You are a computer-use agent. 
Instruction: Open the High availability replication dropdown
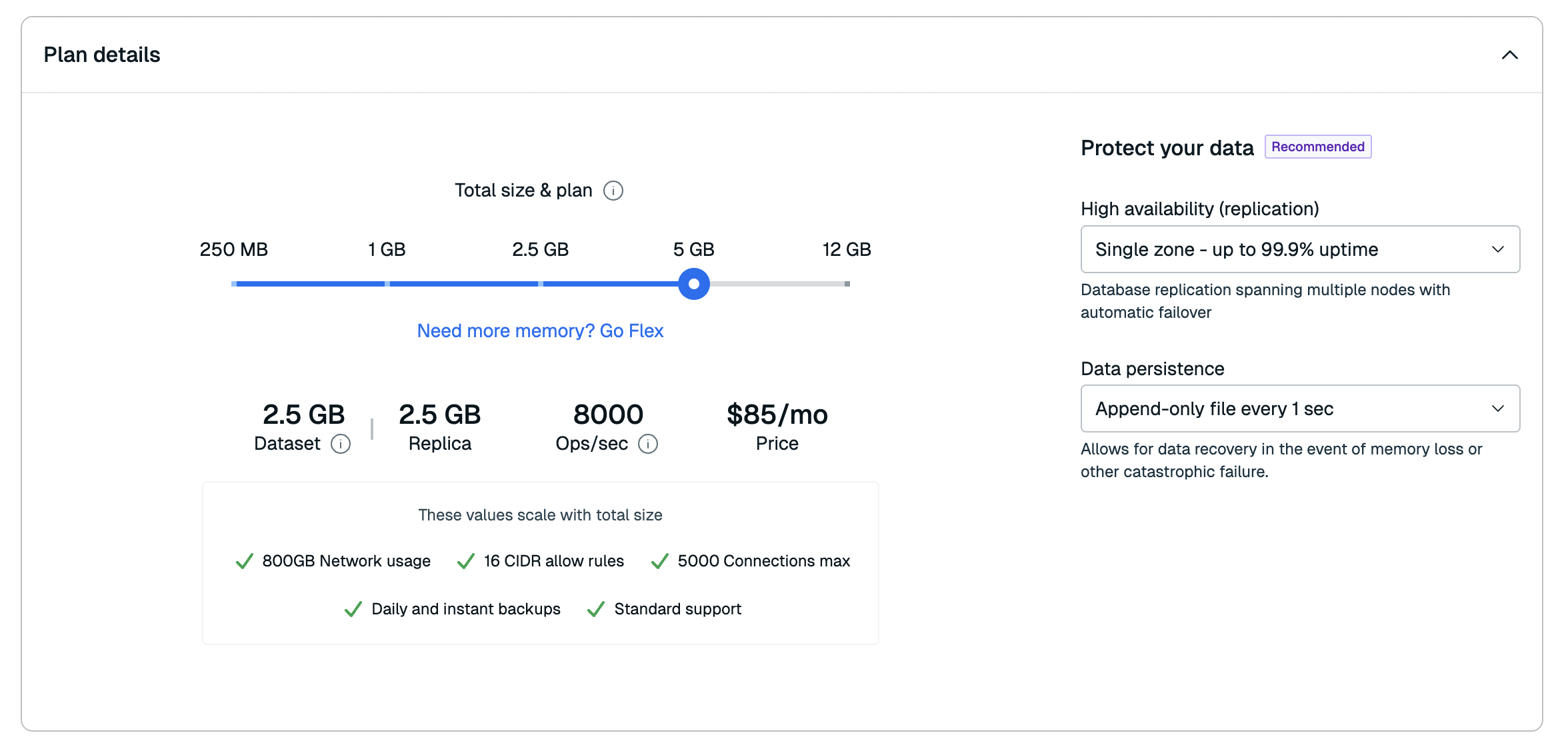(x=1299, y=249)
